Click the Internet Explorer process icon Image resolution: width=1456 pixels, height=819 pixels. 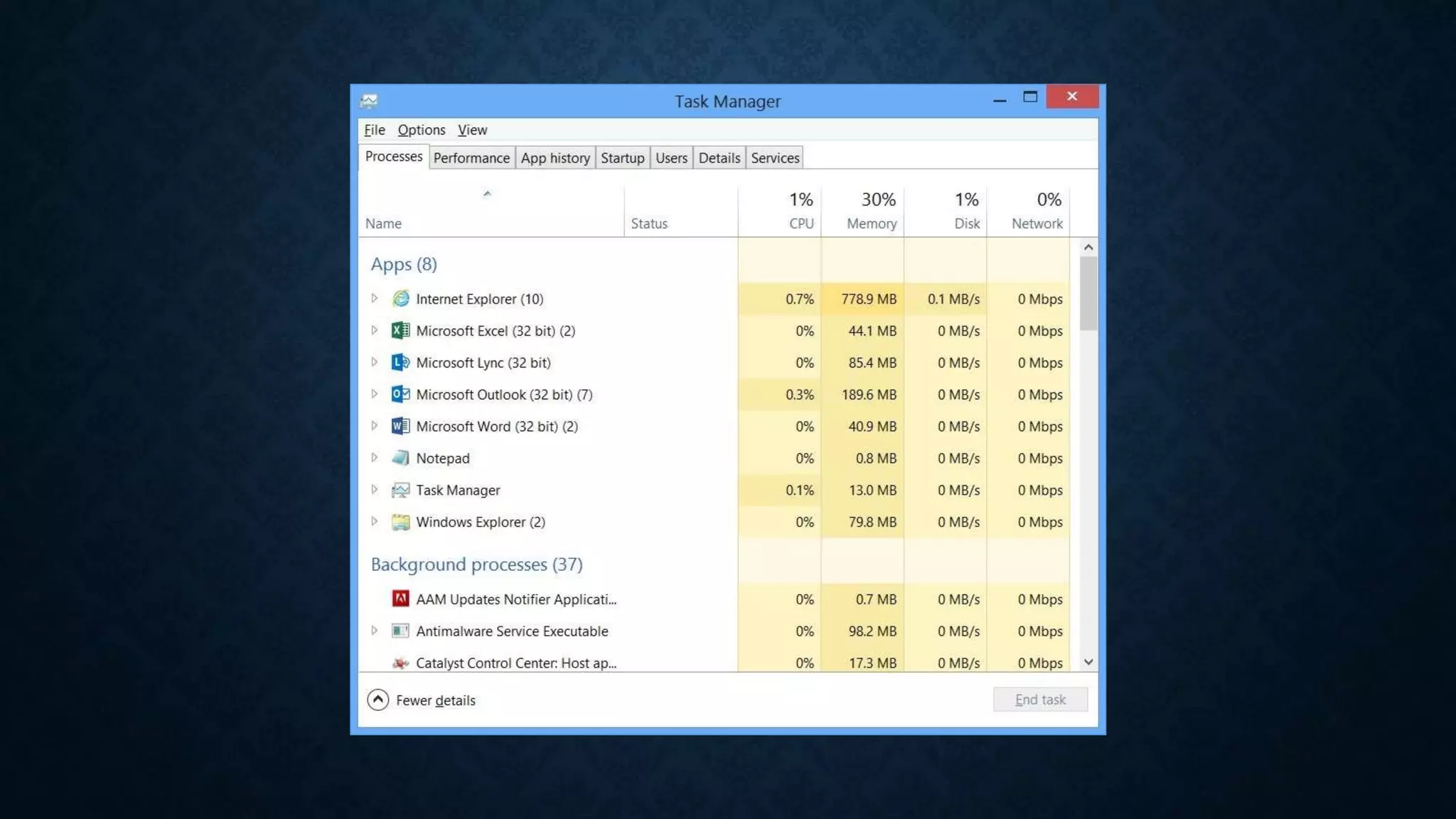pyautogui.click(x=400, y=299)
